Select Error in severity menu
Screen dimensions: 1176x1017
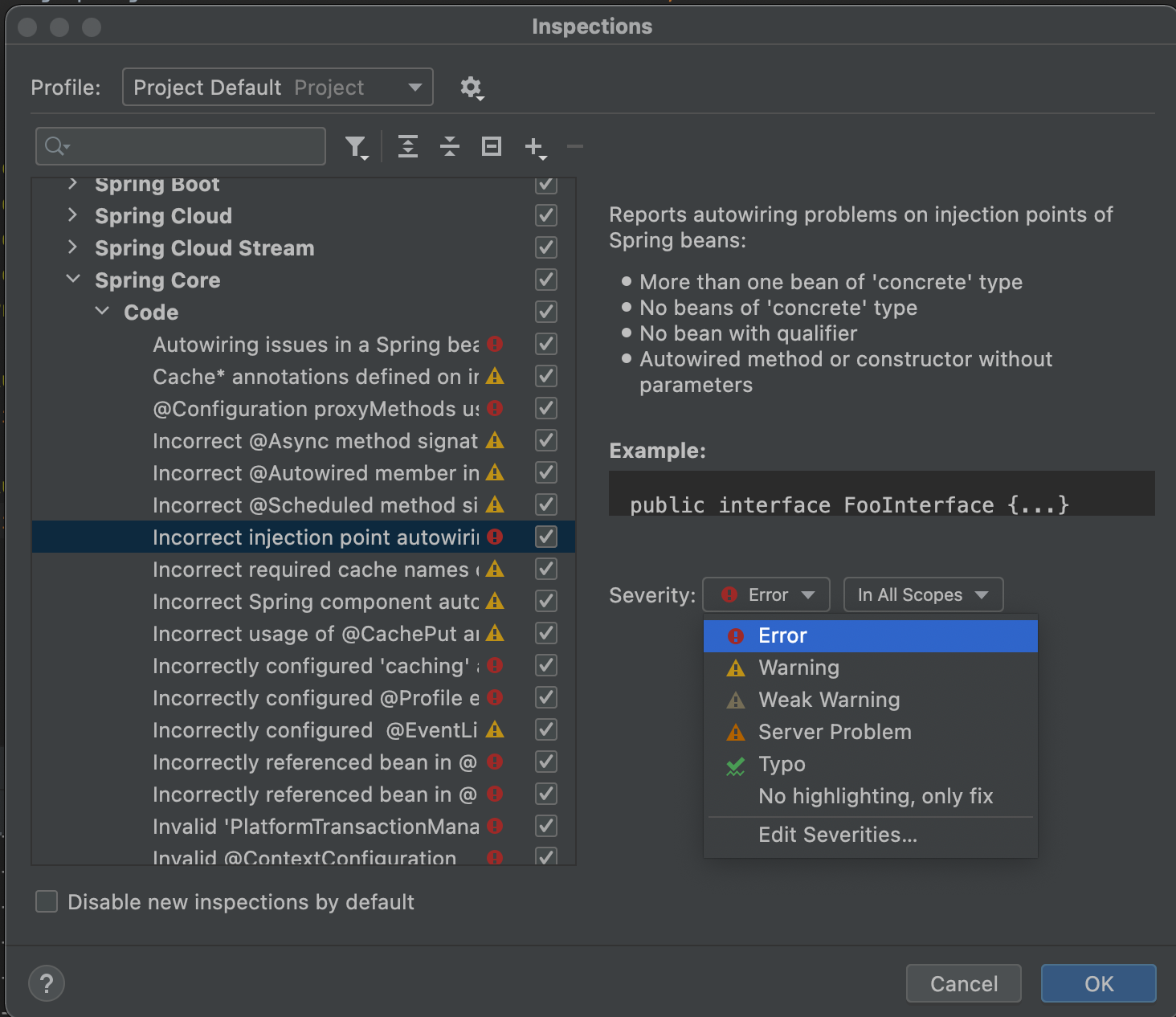coord(871,635)
